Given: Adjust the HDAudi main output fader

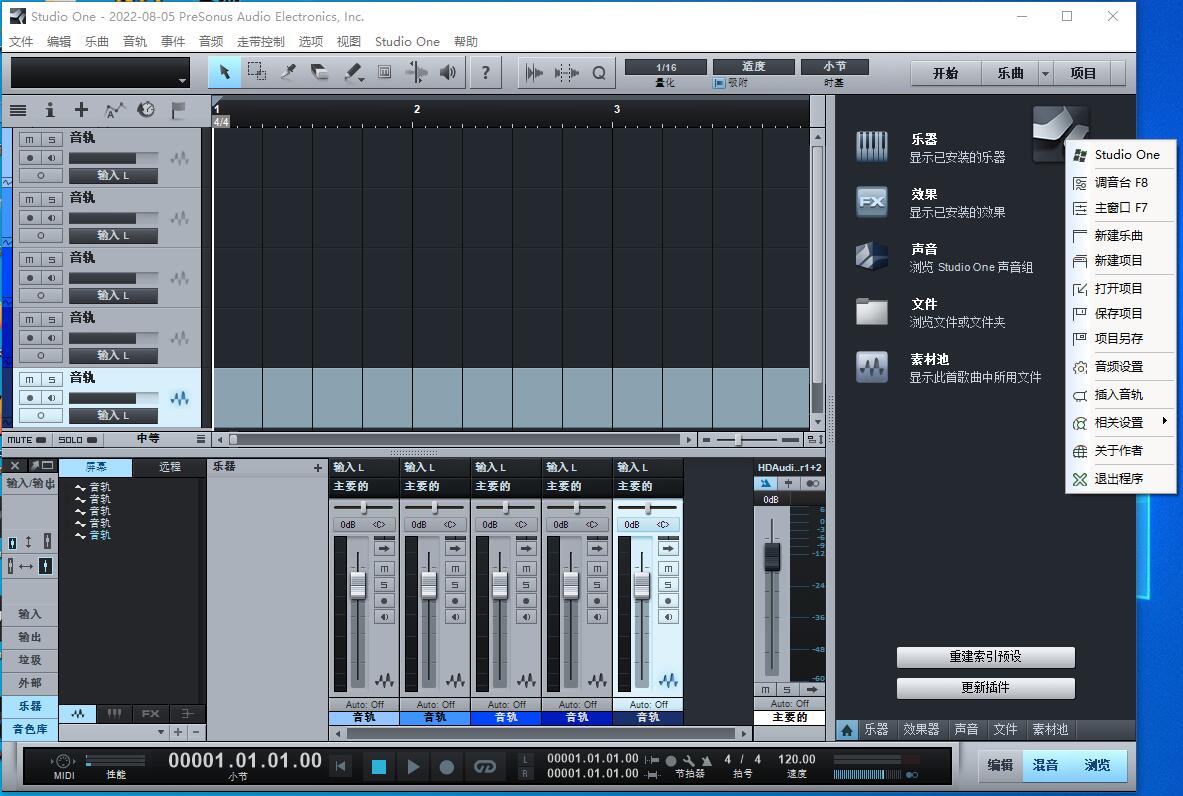Looking at the screenshot, I should [772, 556].
